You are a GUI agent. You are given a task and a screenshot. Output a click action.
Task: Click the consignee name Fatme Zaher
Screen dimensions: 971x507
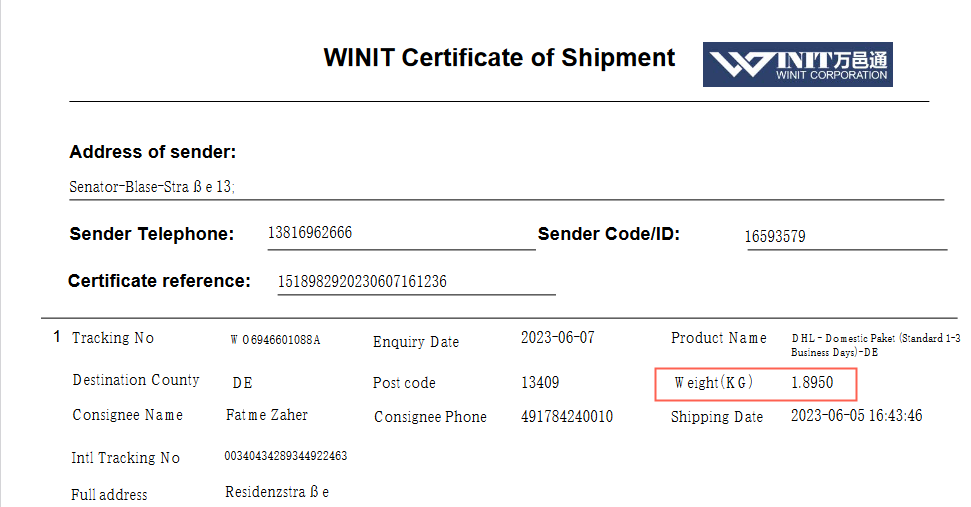(266, 415)
